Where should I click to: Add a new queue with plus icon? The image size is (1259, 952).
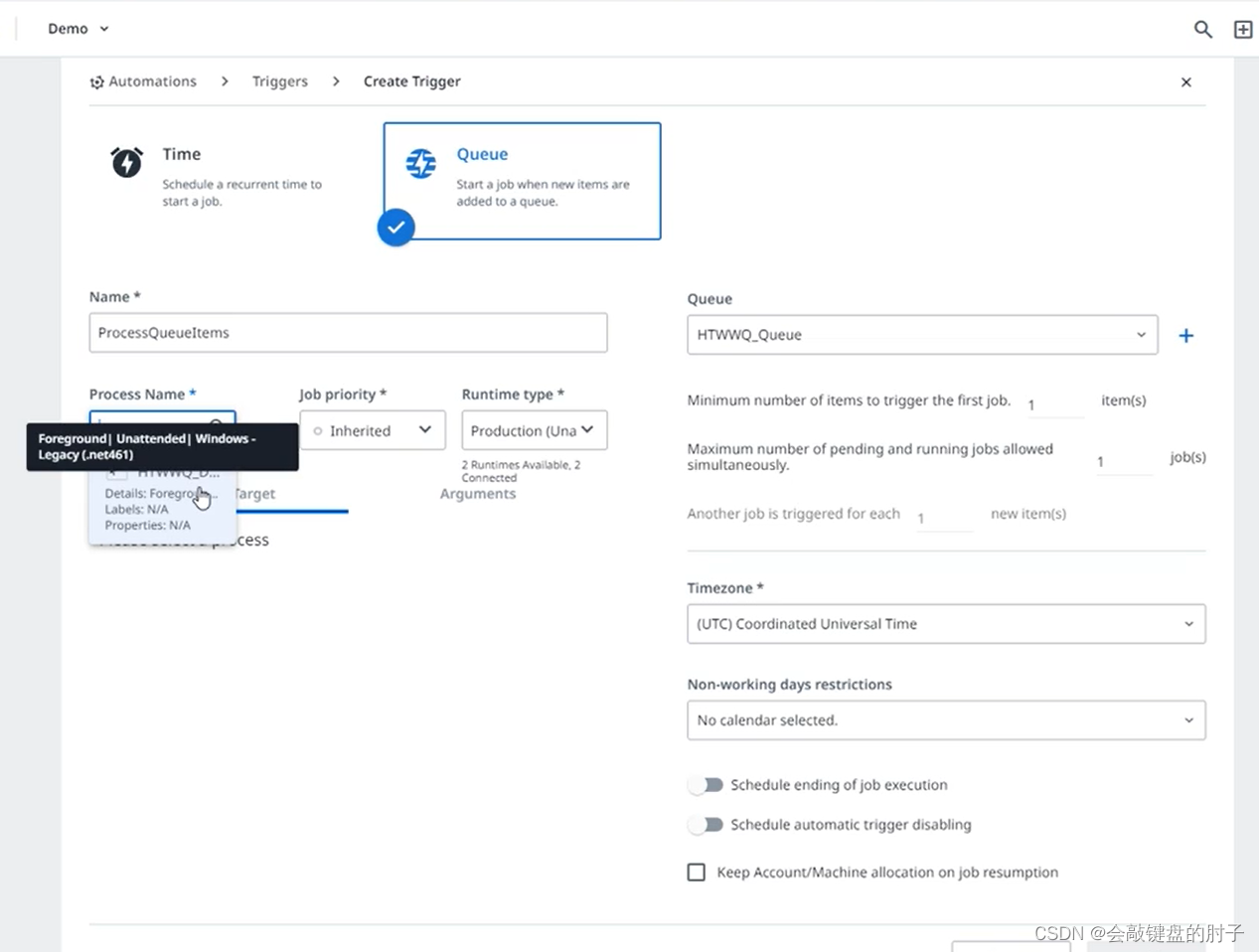click(1185, 336)
